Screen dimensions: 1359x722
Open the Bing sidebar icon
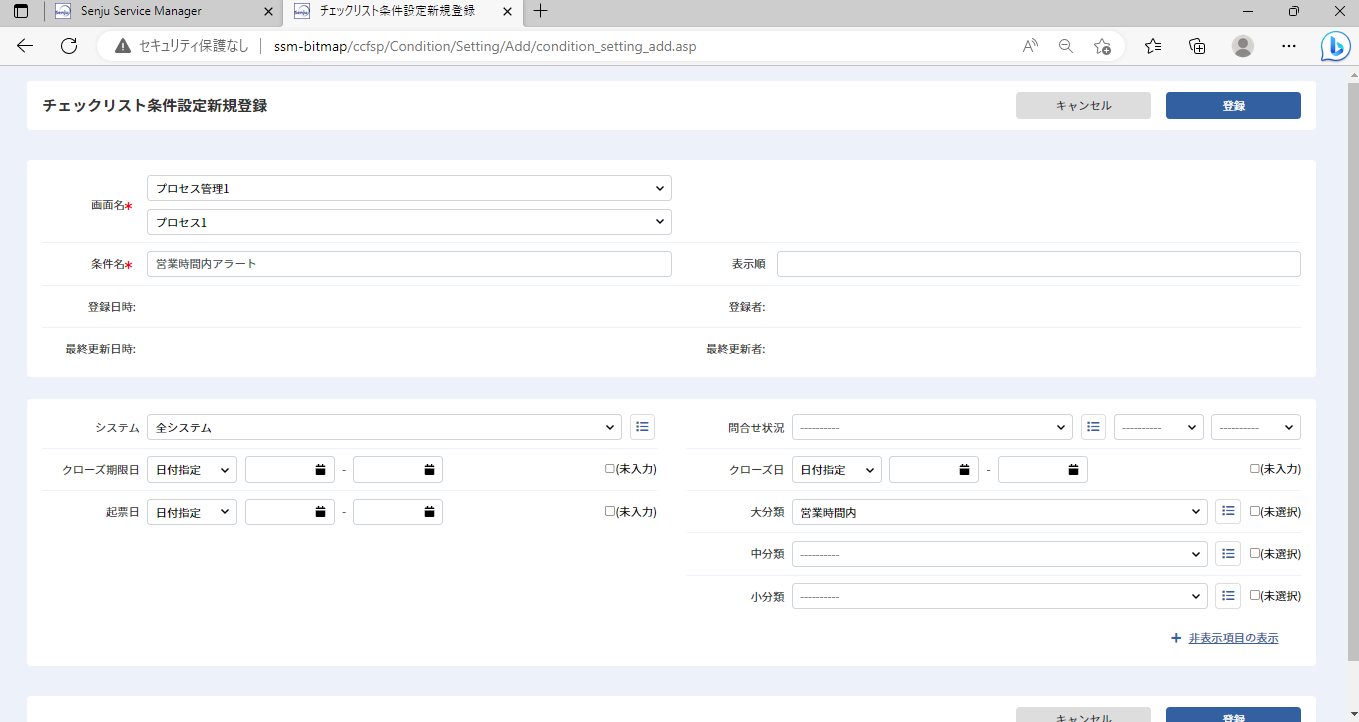(x=1336, y=46)
